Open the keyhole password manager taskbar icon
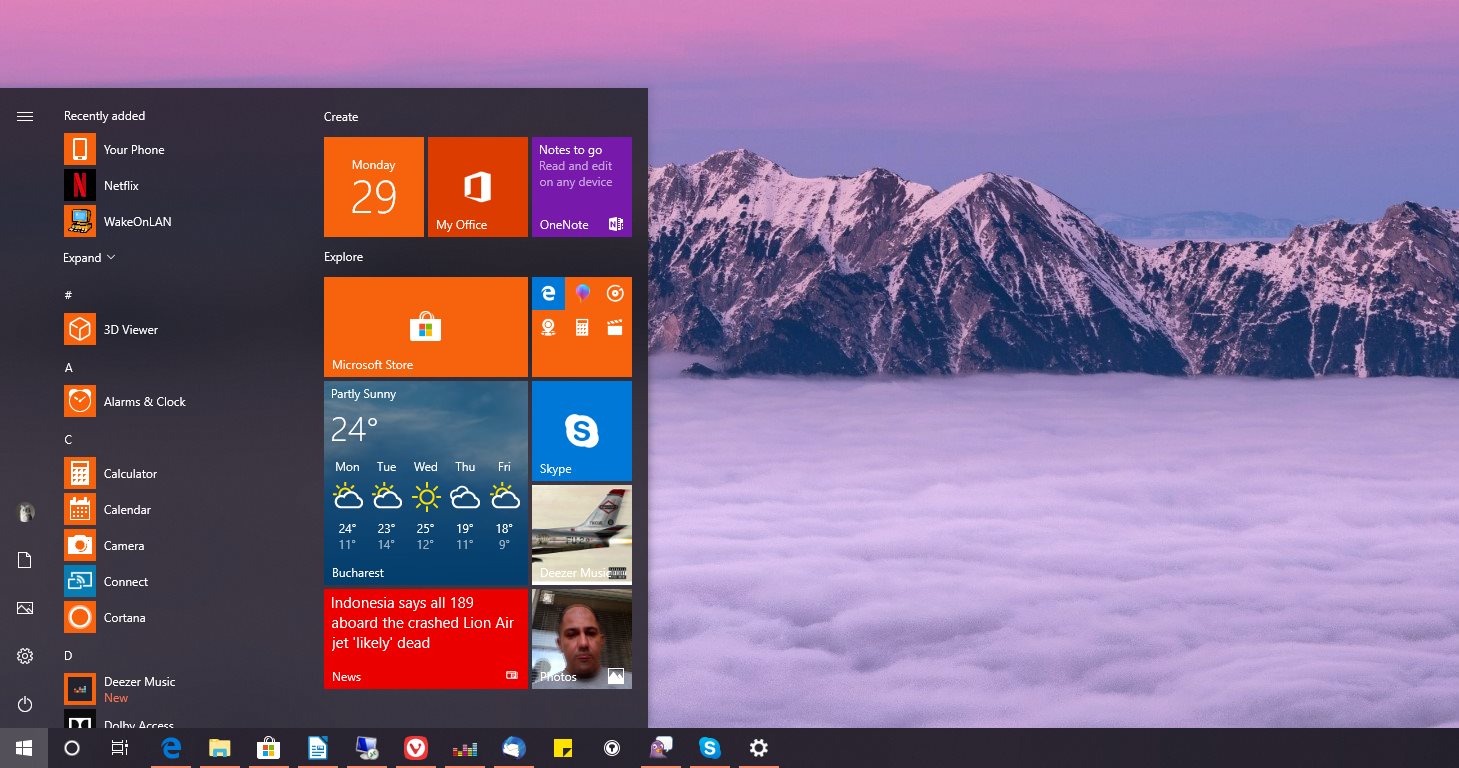This screenshot has width=1459, height=768. (612, 748)
